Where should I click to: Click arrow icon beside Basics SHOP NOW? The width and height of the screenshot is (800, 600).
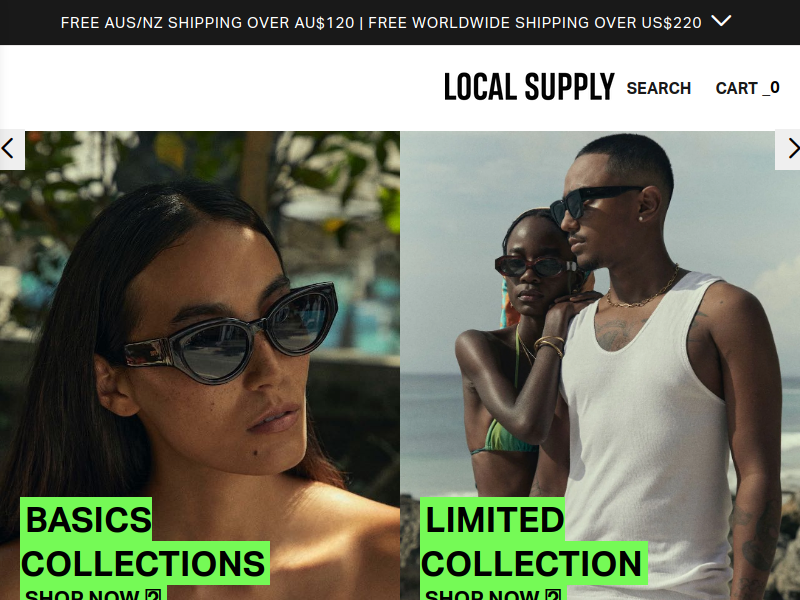click(x=153, y=595)
